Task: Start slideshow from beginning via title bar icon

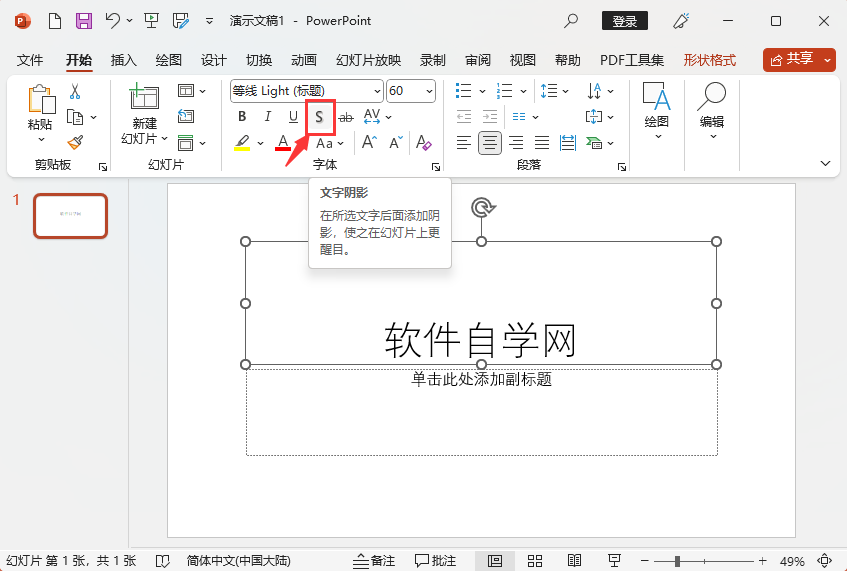Action: pos(151,21)
